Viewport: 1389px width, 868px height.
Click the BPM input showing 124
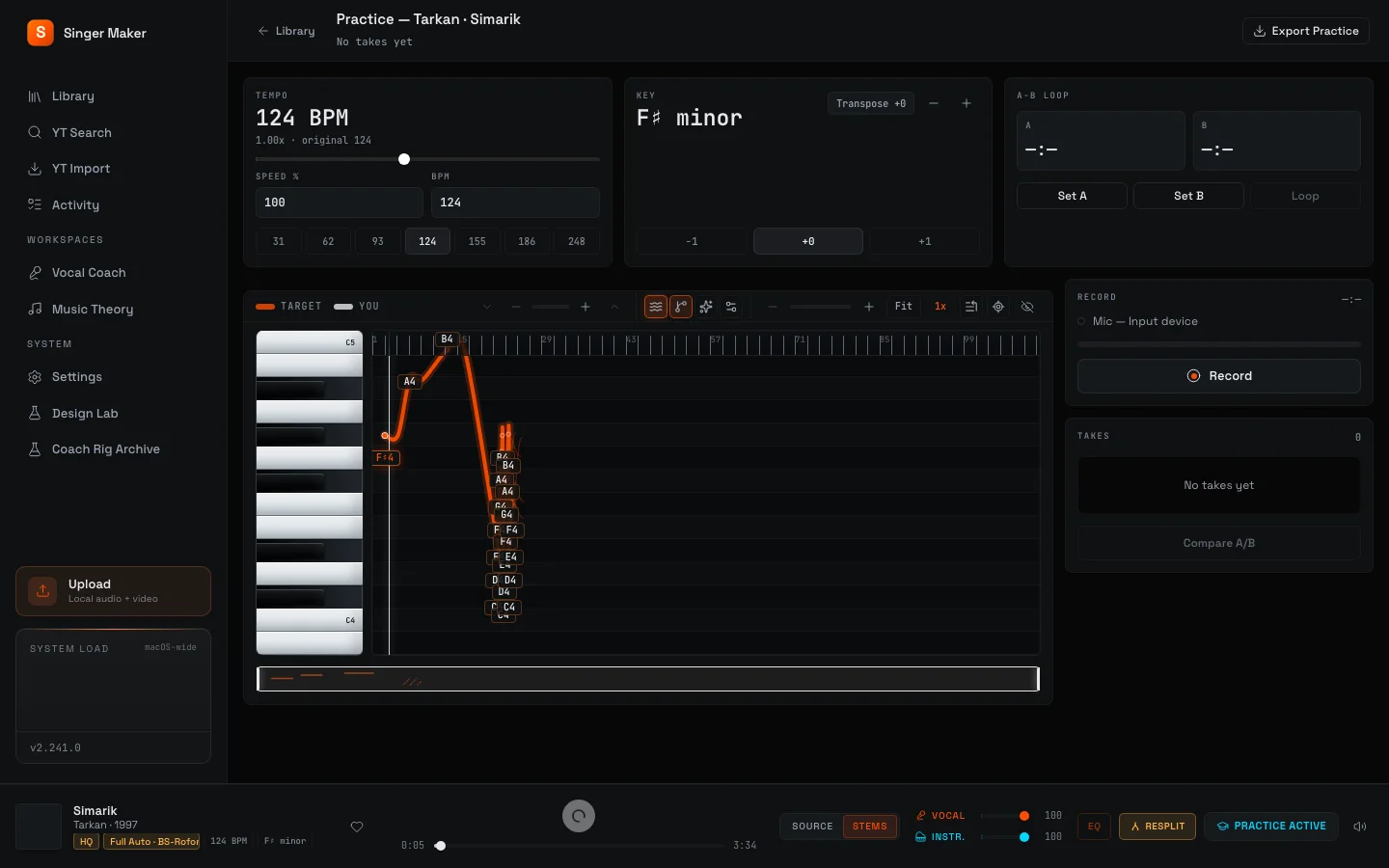[515, 203]
